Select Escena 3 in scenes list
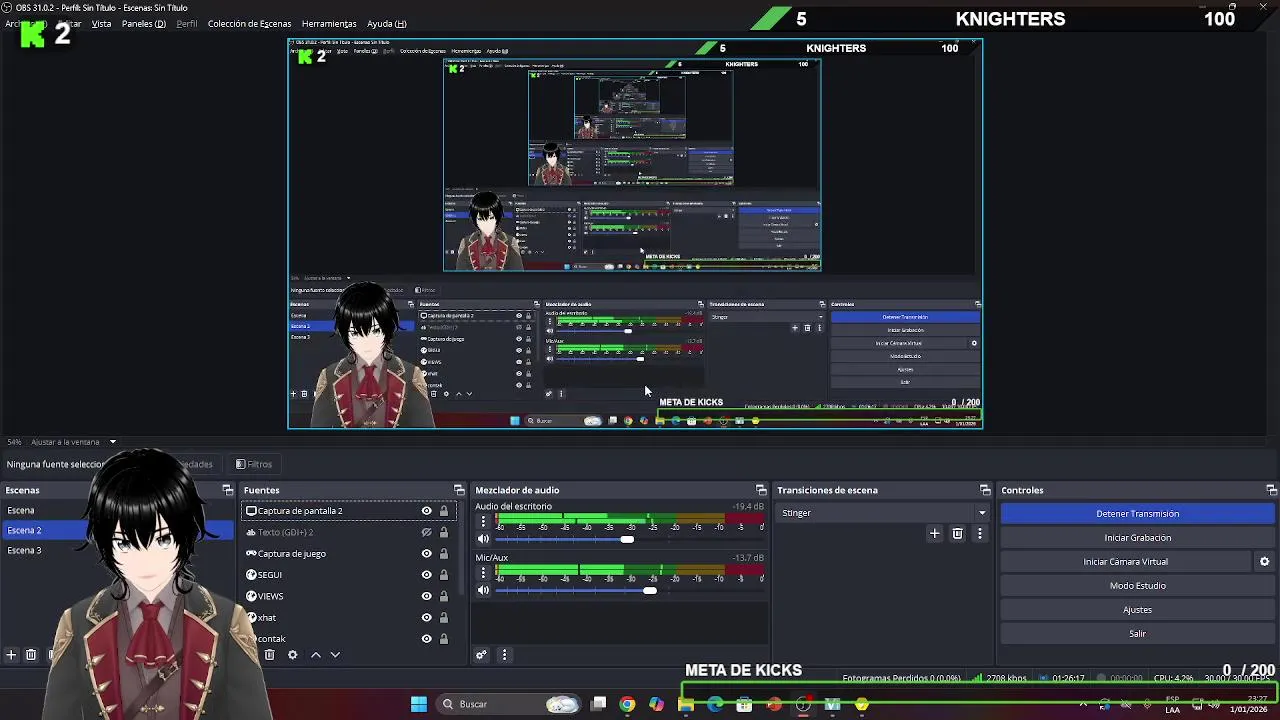The width and height of the screenshot is (1280, 720). [x=24, y=551]
